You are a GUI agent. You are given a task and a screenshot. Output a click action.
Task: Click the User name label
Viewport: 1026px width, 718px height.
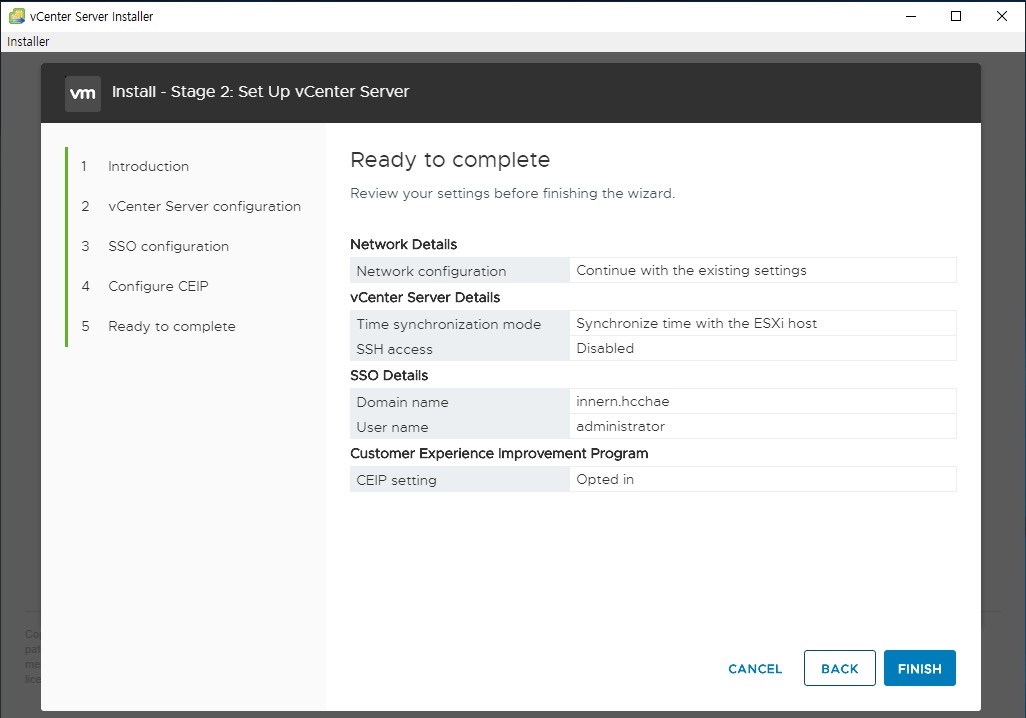392,427
